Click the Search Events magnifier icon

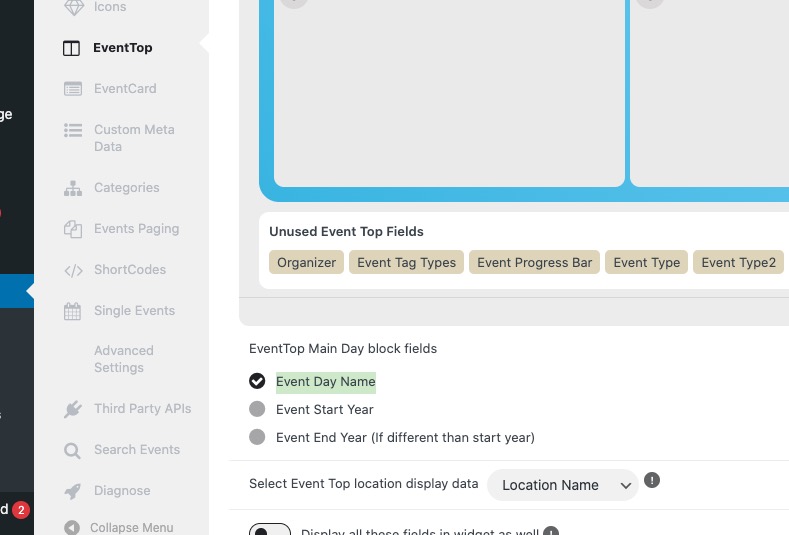(72, 450)
